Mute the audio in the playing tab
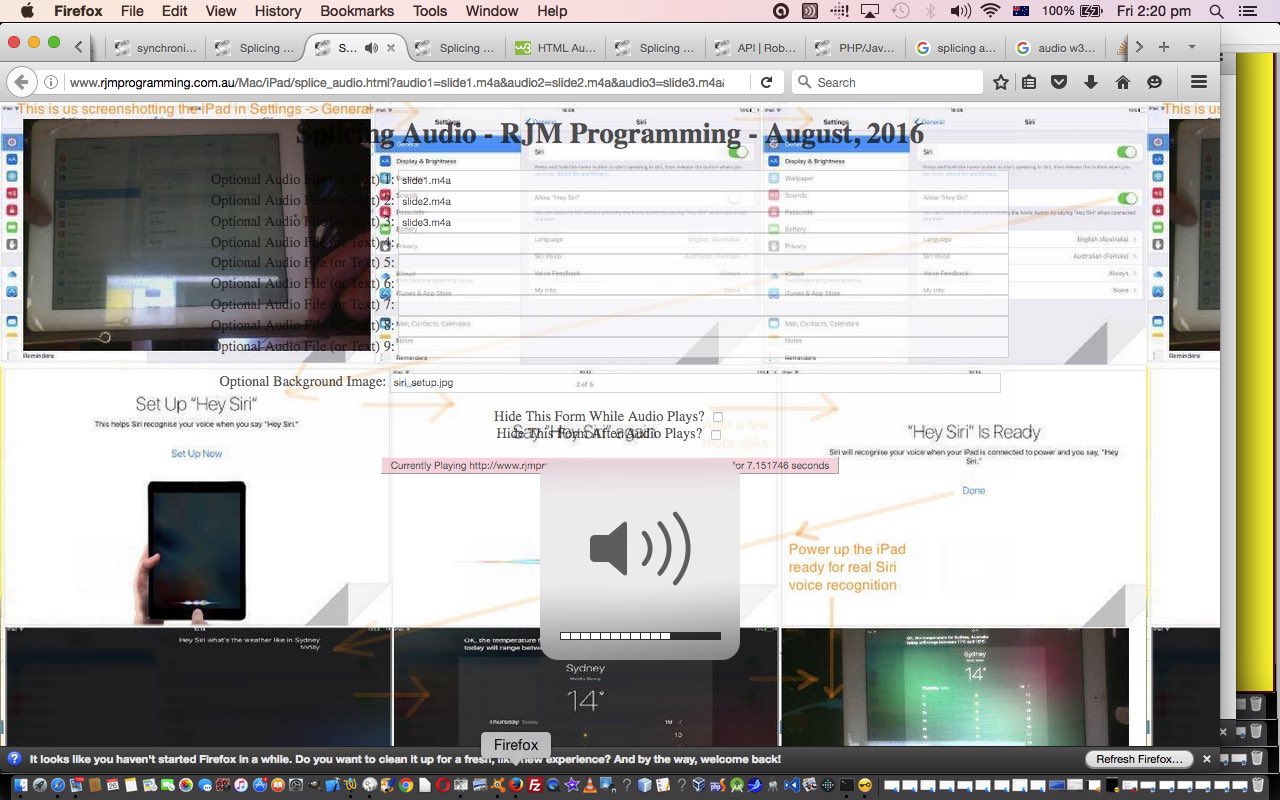Screen dimensions: 1280x800 pos(371,48)
